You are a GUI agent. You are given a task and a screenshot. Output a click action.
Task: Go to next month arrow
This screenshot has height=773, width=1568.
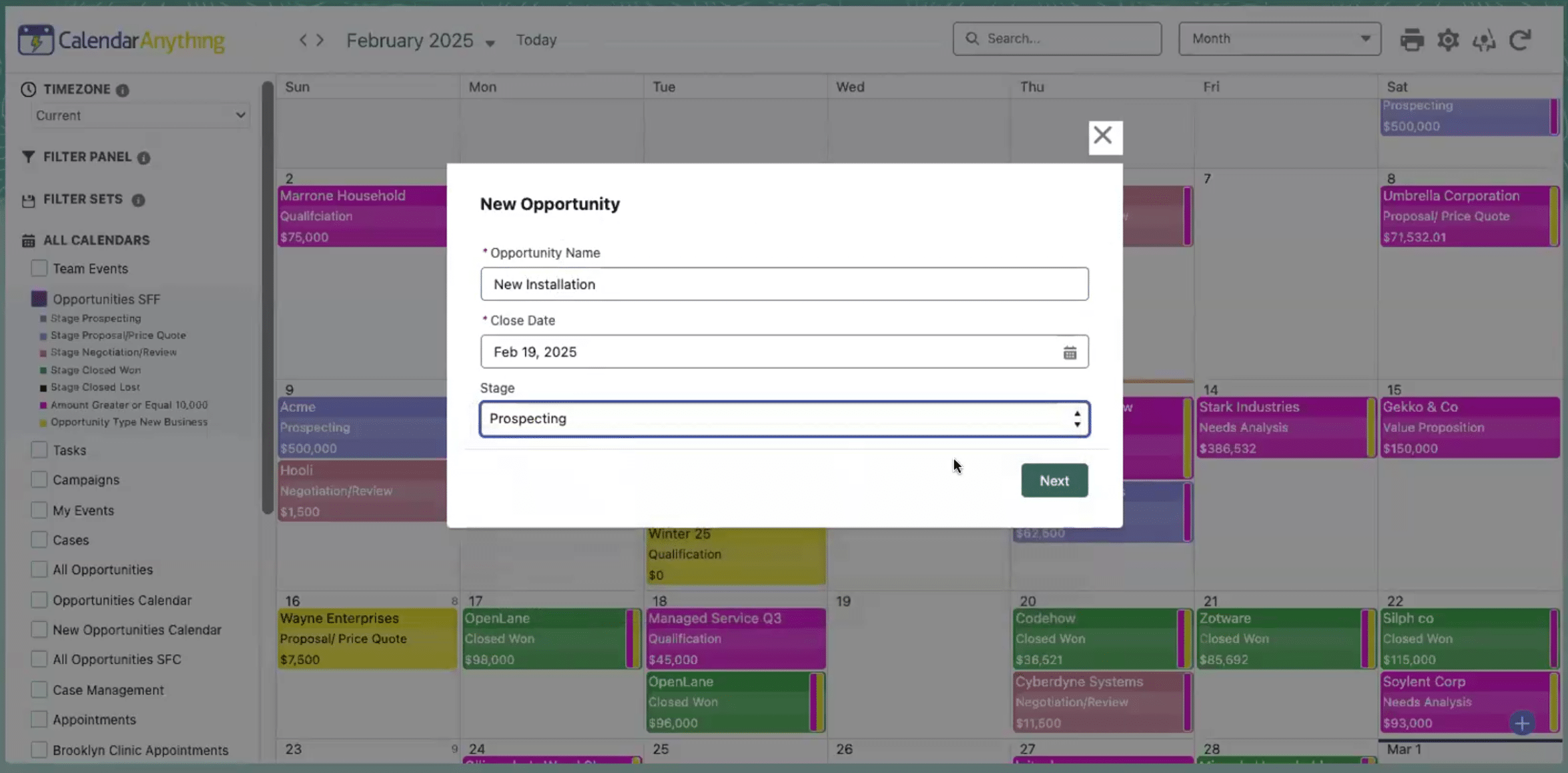[x=320, y=40]
